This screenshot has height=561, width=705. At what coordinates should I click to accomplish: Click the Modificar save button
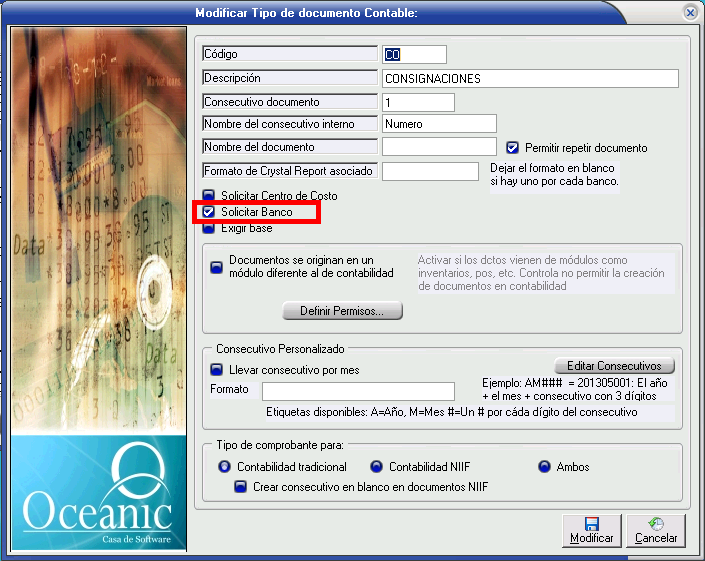click(x=591, y=530)
